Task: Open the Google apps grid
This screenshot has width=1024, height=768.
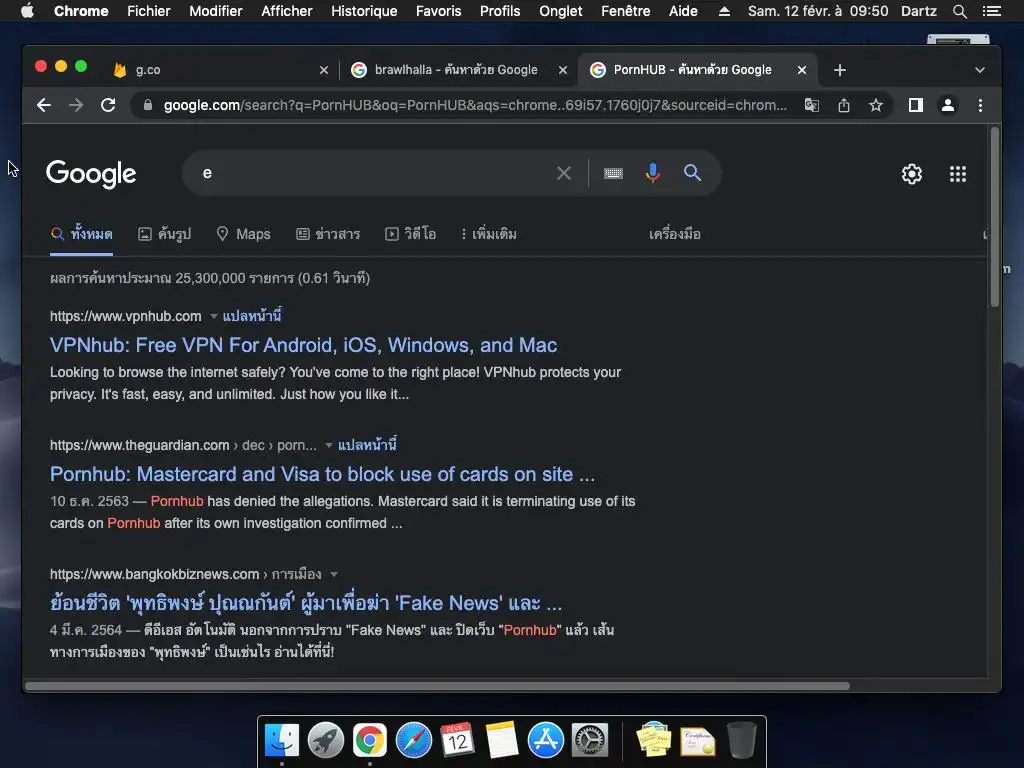Action: click(x=958, y=174)
